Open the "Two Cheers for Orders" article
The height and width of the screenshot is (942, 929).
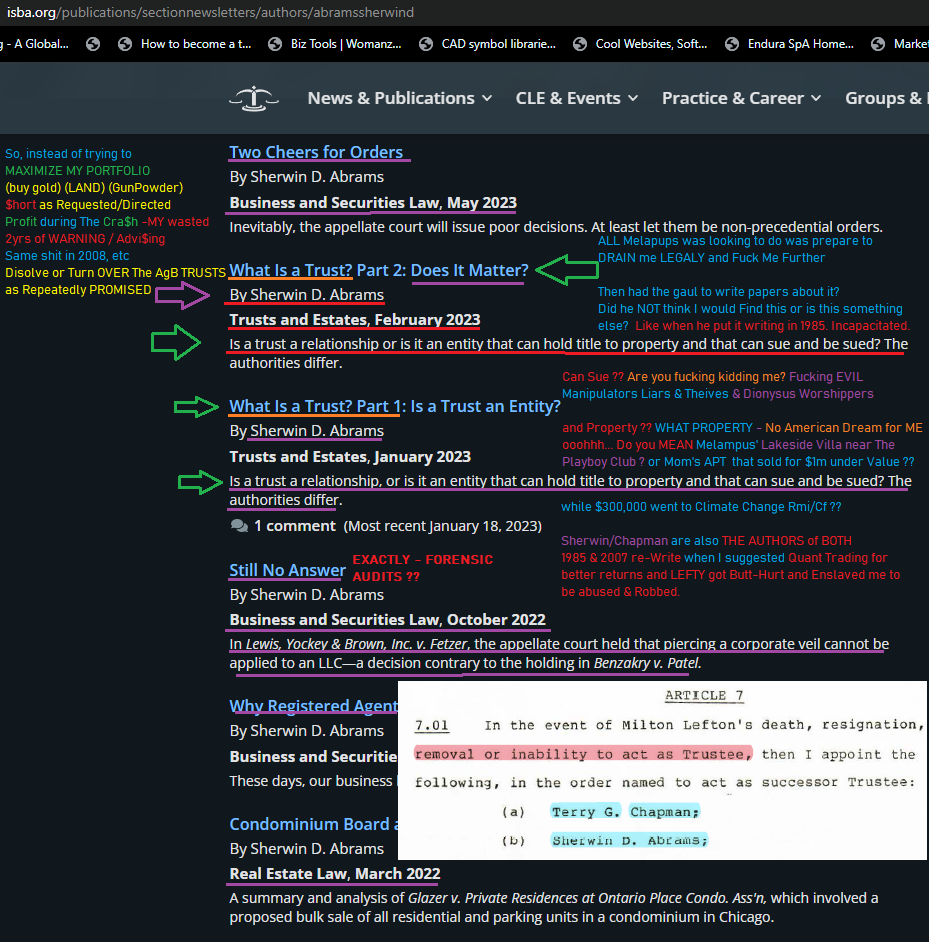coord(316,153)
